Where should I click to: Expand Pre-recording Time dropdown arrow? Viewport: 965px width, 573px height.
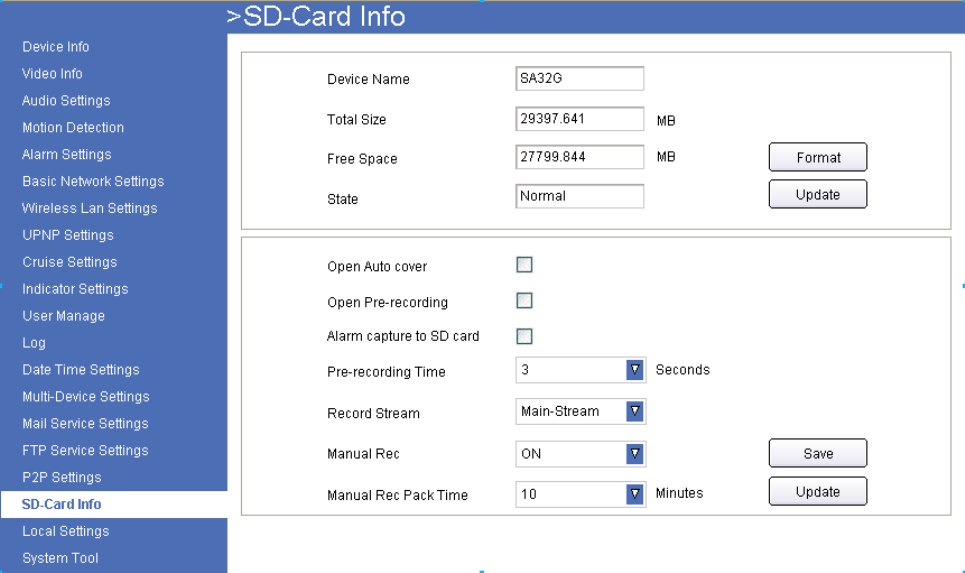[x=635, y=370]
